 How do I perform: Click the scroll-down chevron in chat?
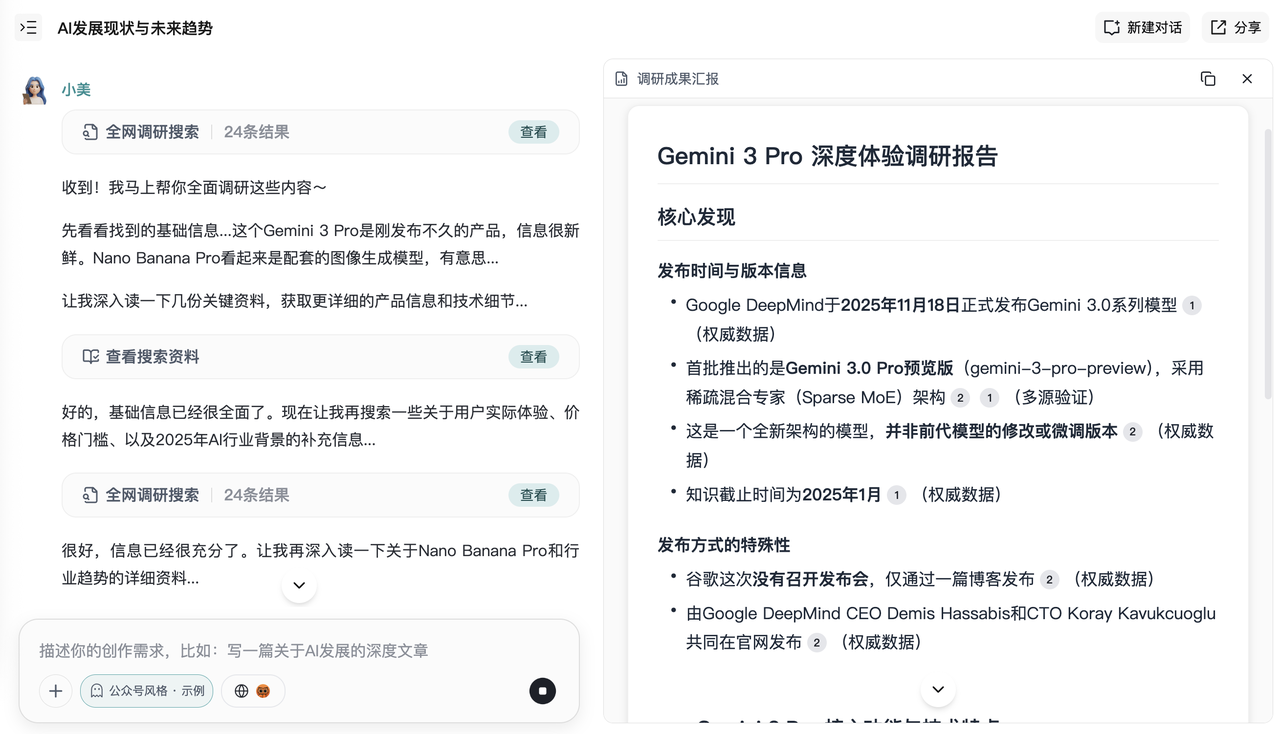pos(299,585)
